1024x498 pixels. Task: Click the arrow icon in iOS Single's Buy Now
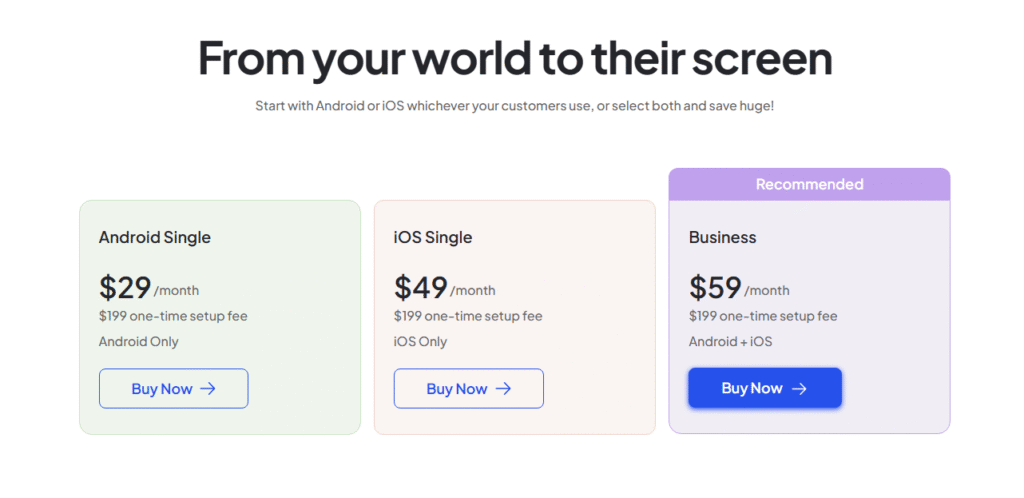tap(503, 389)
